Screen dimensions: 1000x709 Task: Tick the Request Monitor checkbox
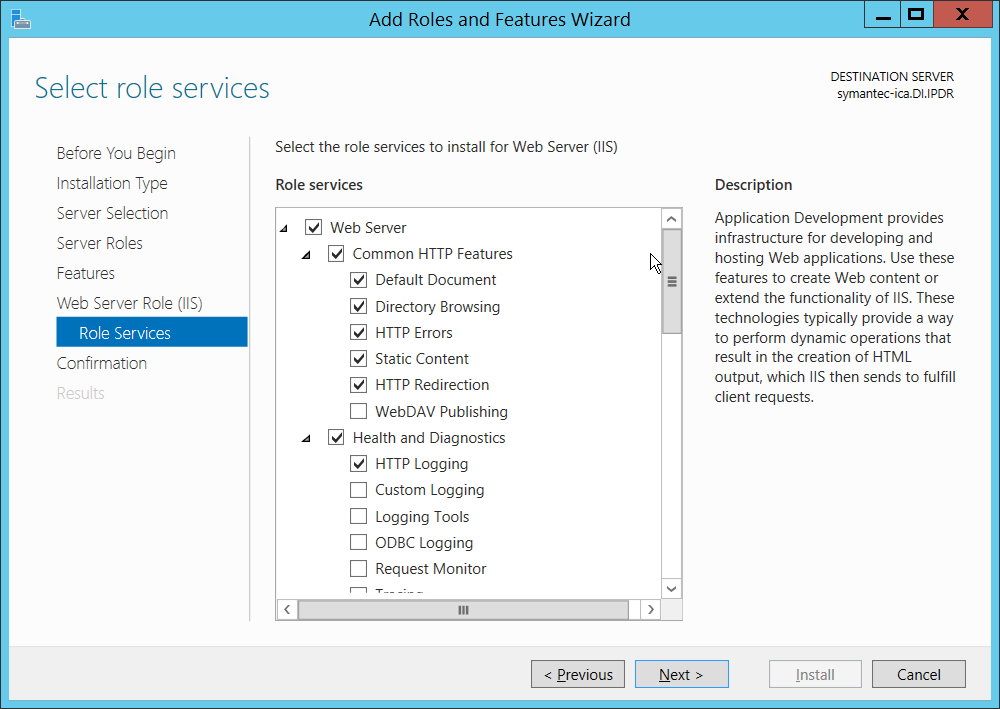[358, 568]
